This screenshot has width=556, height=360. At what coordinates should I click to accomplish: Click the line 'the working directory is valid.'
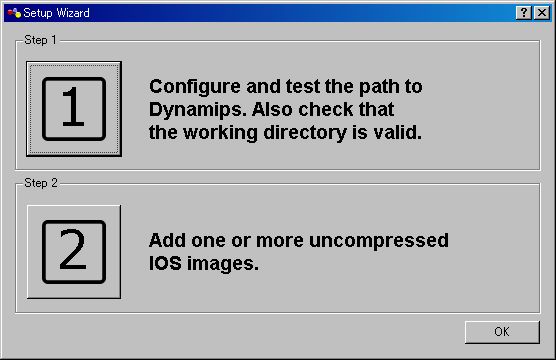coord(285,133)
